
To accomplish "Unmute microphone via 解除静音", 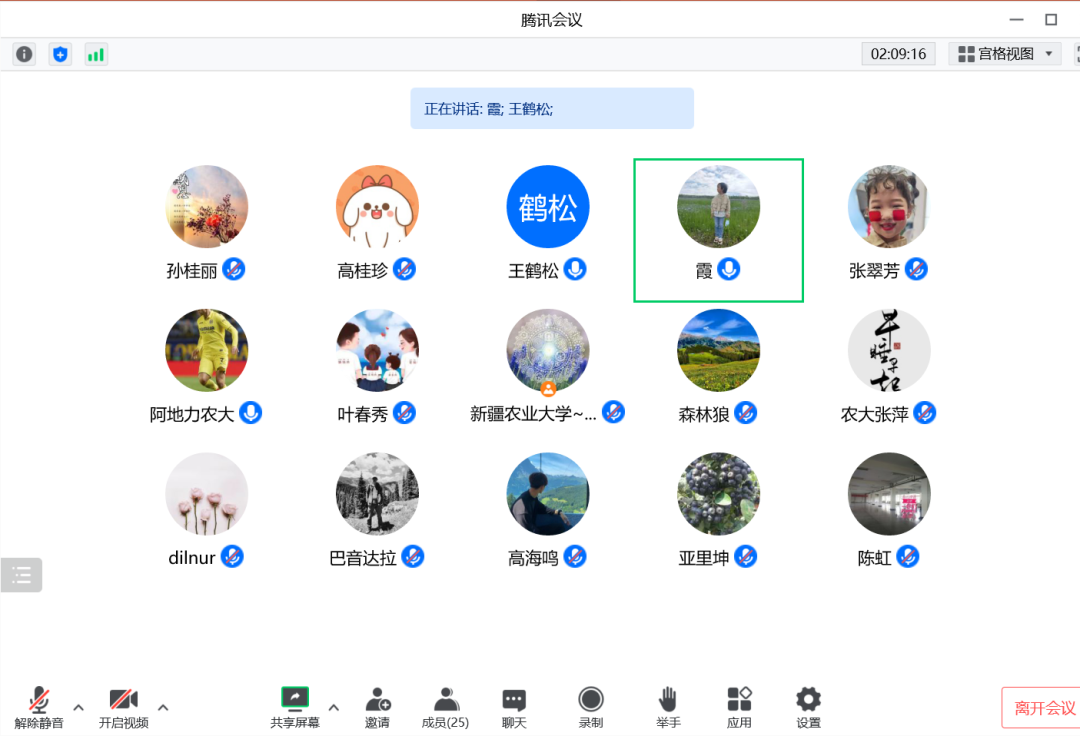I will point(39,706).
